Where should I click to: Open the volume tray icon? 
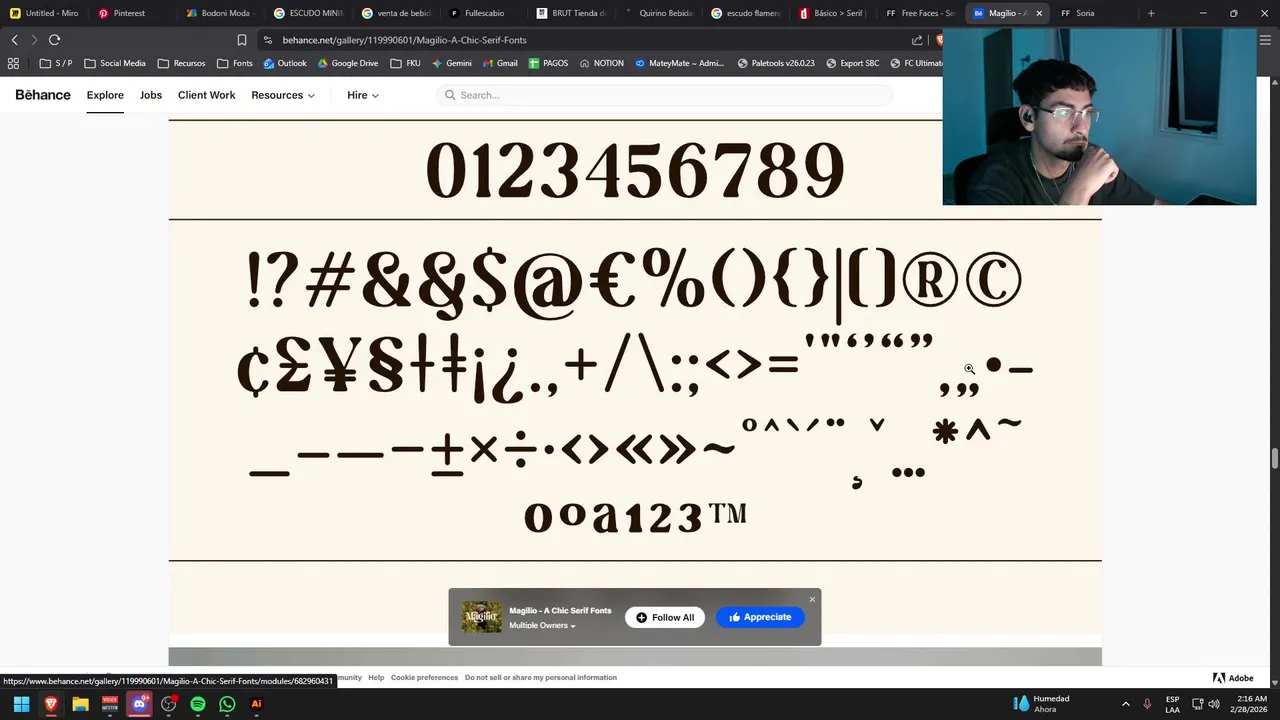point(1214,704)
